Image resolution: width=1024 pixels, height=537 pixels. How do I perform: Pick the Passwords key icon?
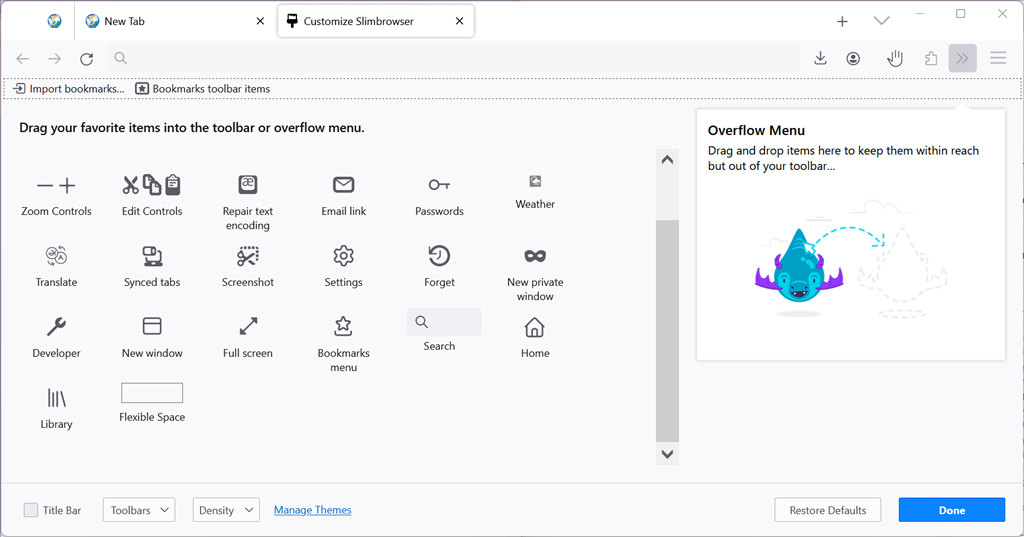point(439,185)
